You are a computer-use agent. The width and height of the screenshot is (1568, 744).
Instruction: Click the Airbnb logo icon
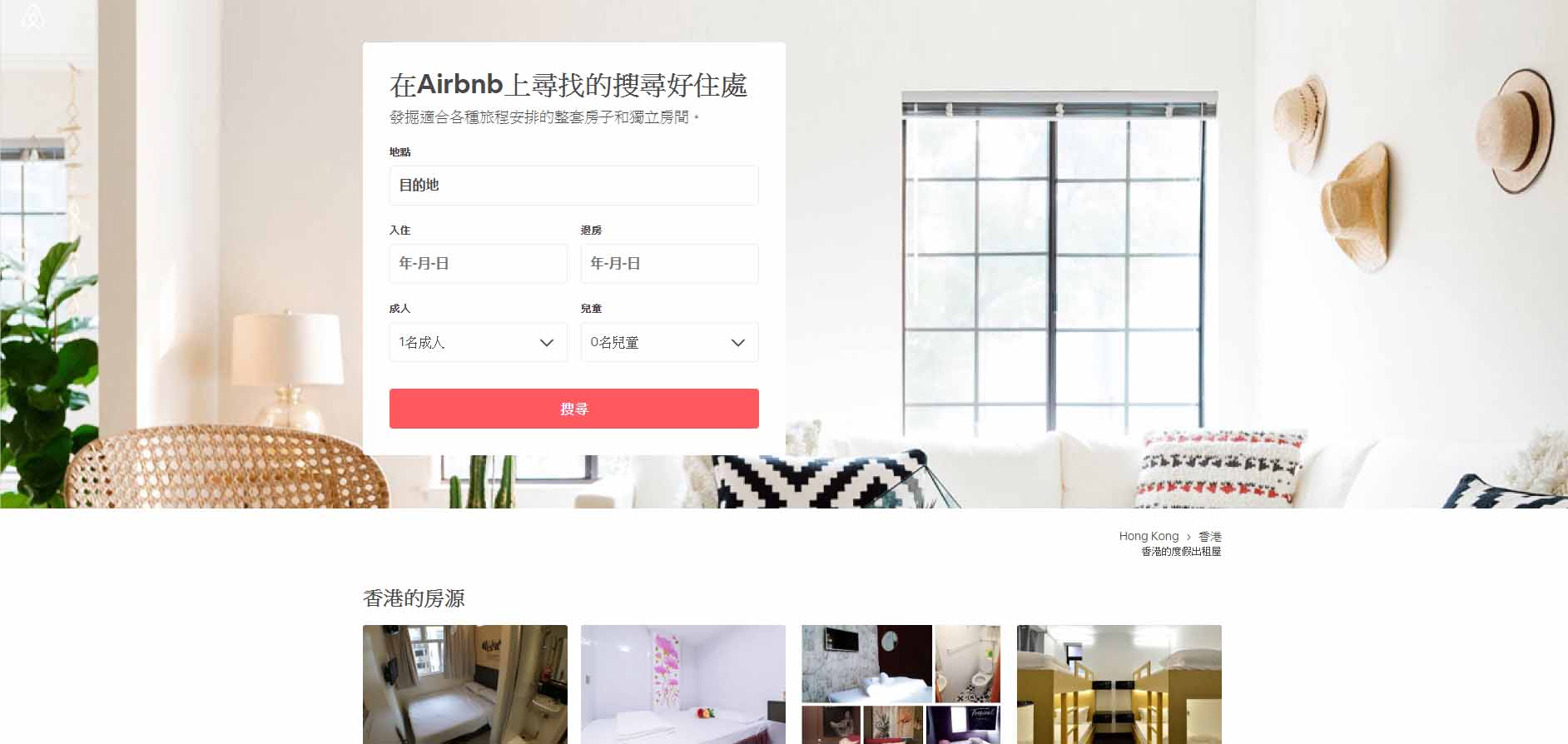[x=32, y=17]
